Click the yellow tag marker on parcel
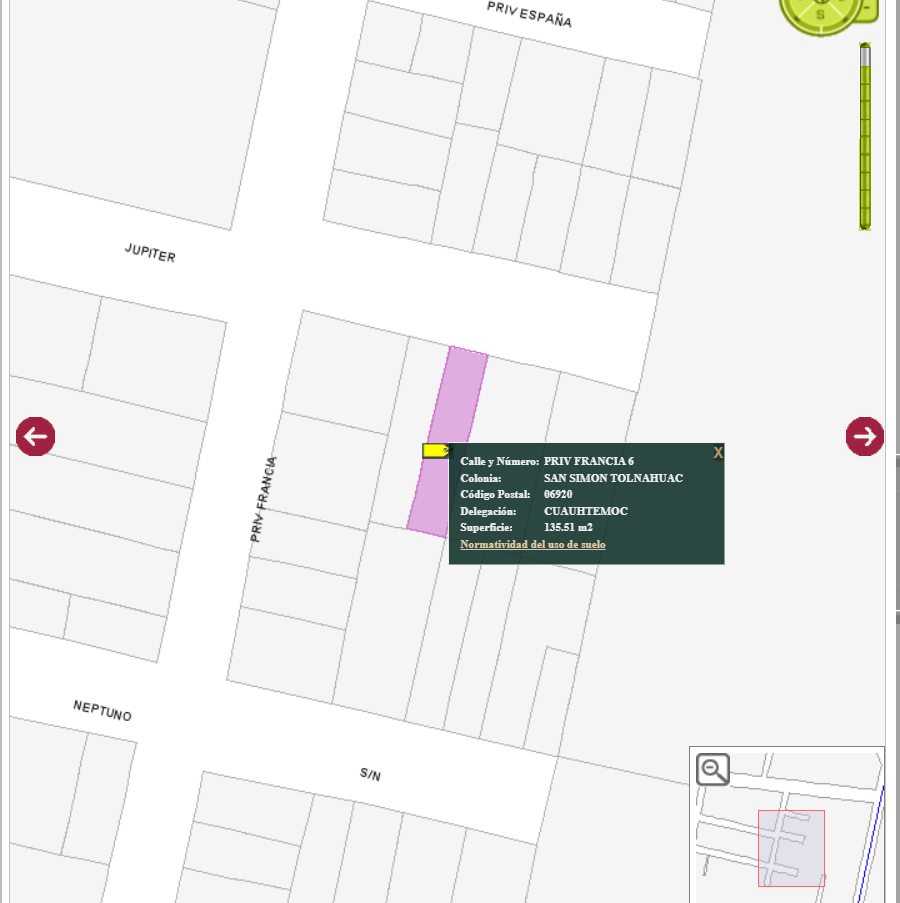Viewport: 900px width, 903px height. (x=436, y=451)
